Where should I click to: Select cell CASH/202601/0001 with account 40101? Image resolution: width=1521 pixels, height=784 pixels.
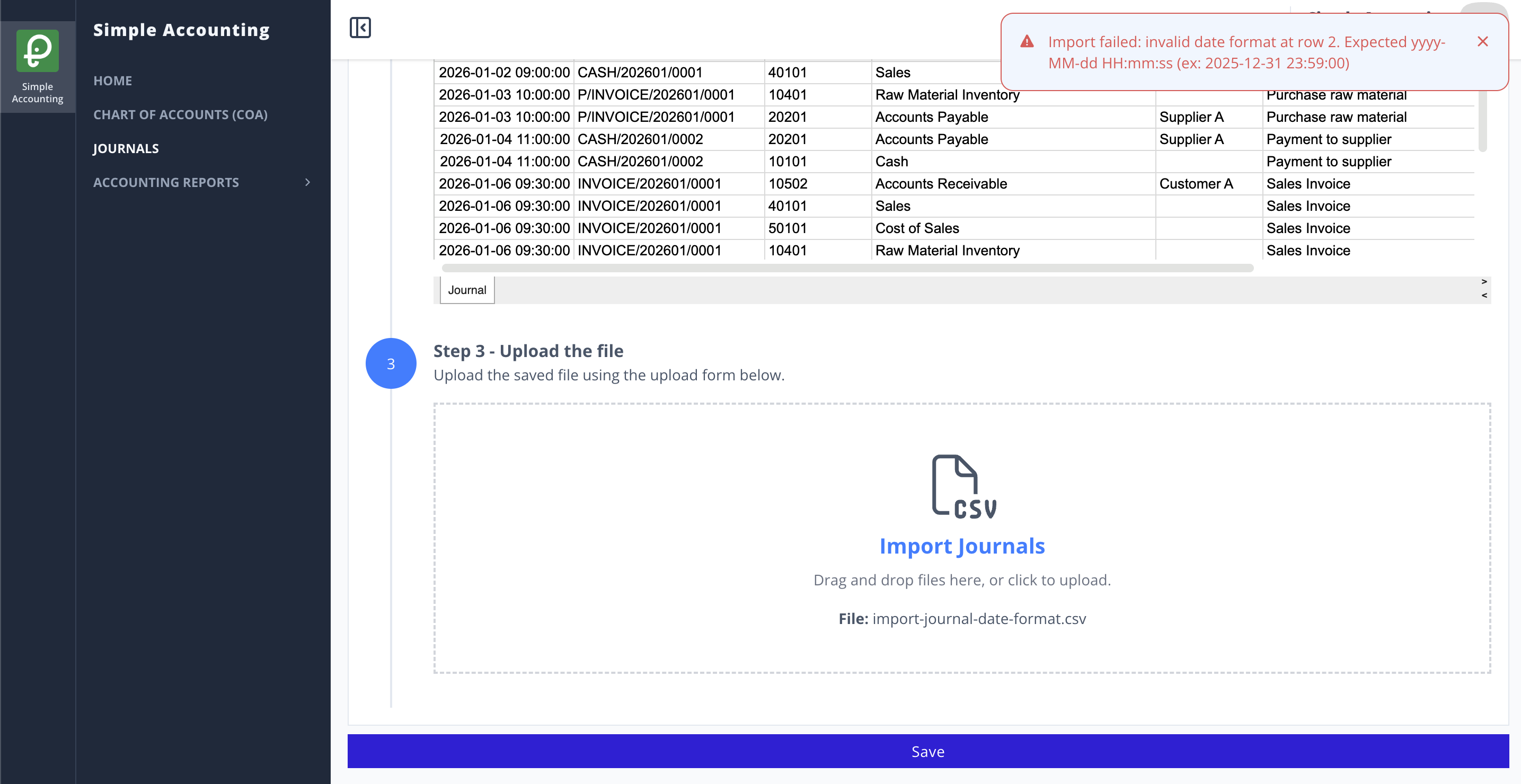coord(669,73)
